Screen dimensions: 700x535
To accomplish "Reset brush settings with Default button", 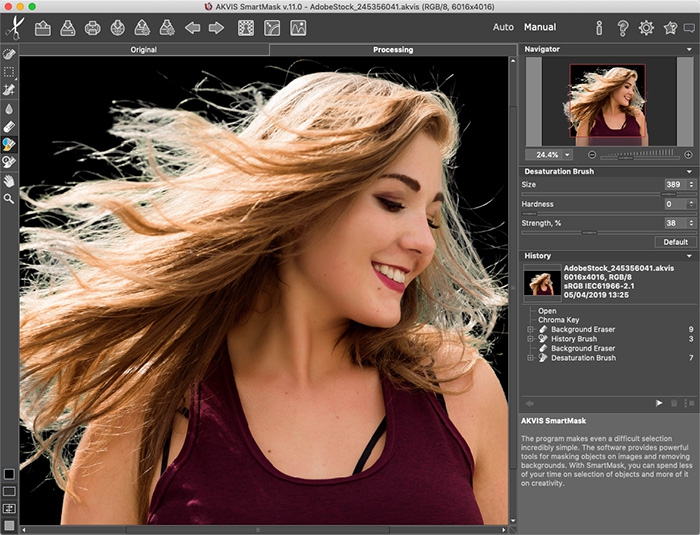I will [x=675, y=242].
